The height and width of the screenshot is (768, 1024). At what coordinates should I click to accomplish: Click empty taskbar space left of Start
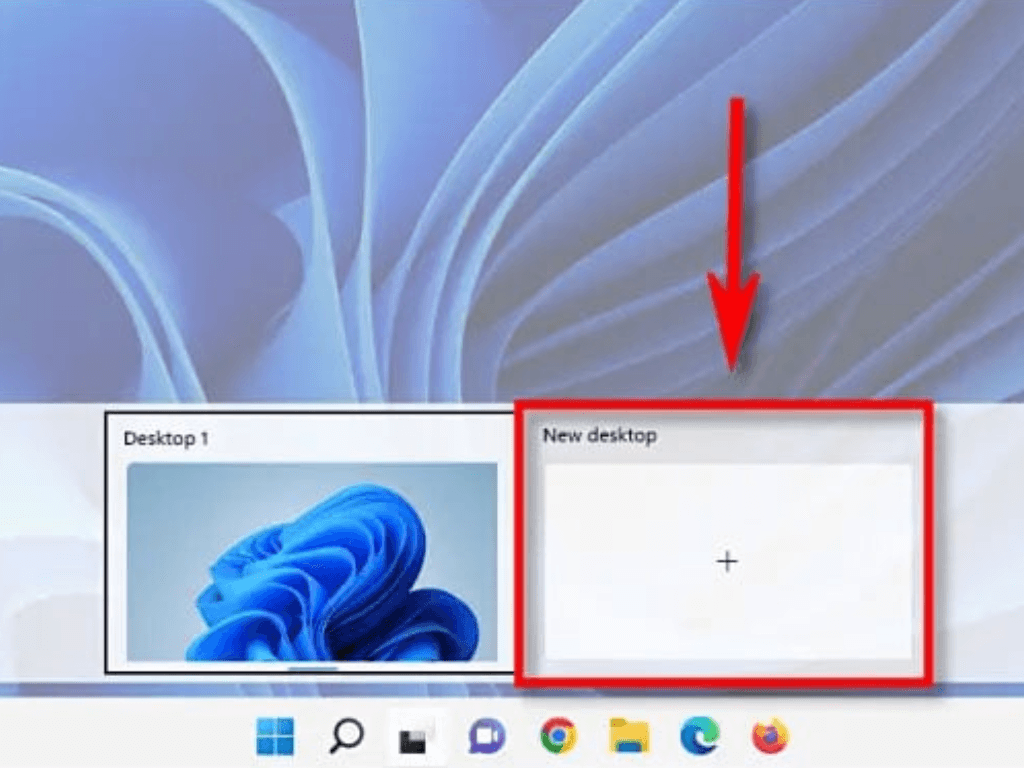click(120, 738)
